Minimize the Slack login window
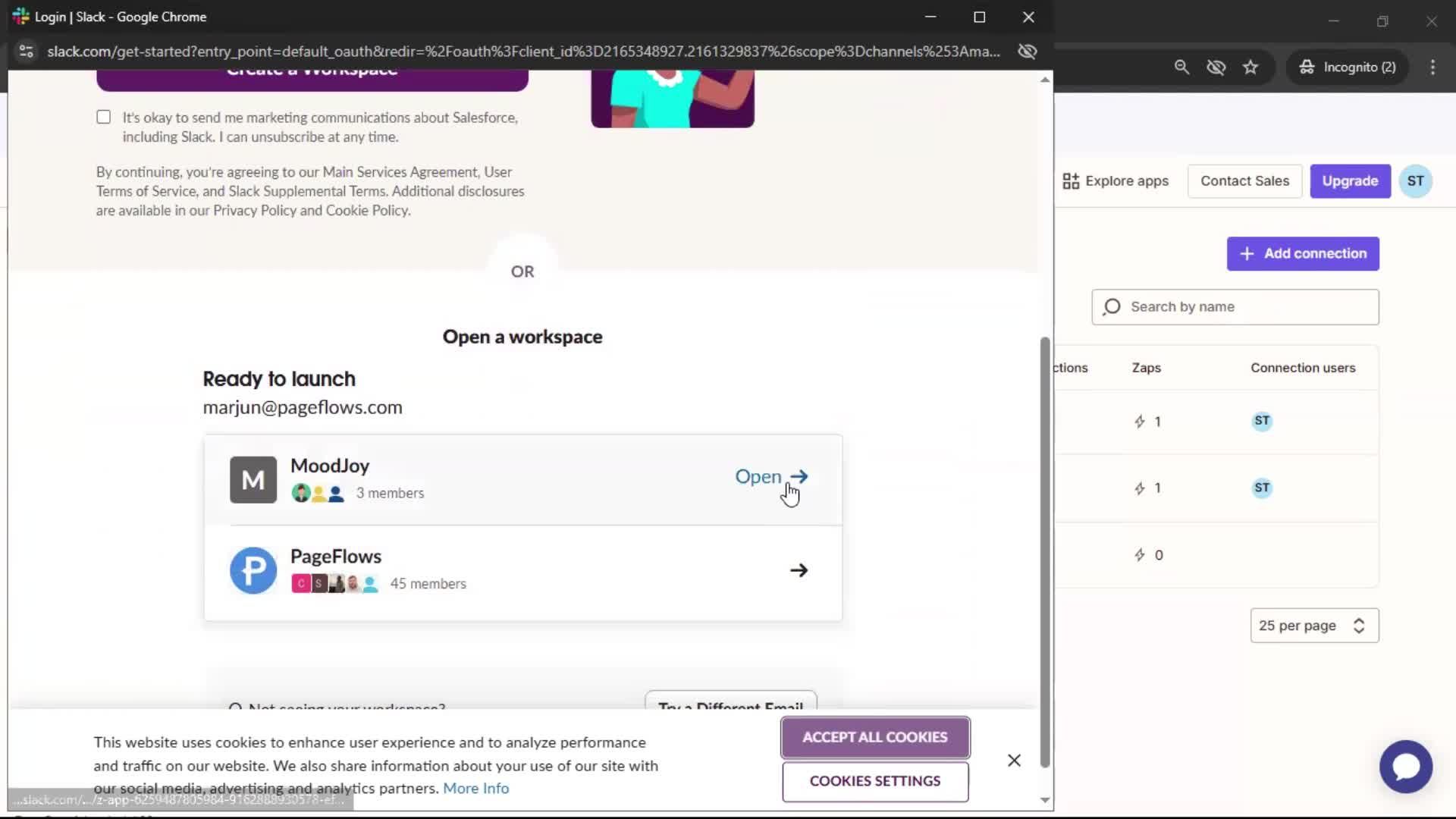 930,17
